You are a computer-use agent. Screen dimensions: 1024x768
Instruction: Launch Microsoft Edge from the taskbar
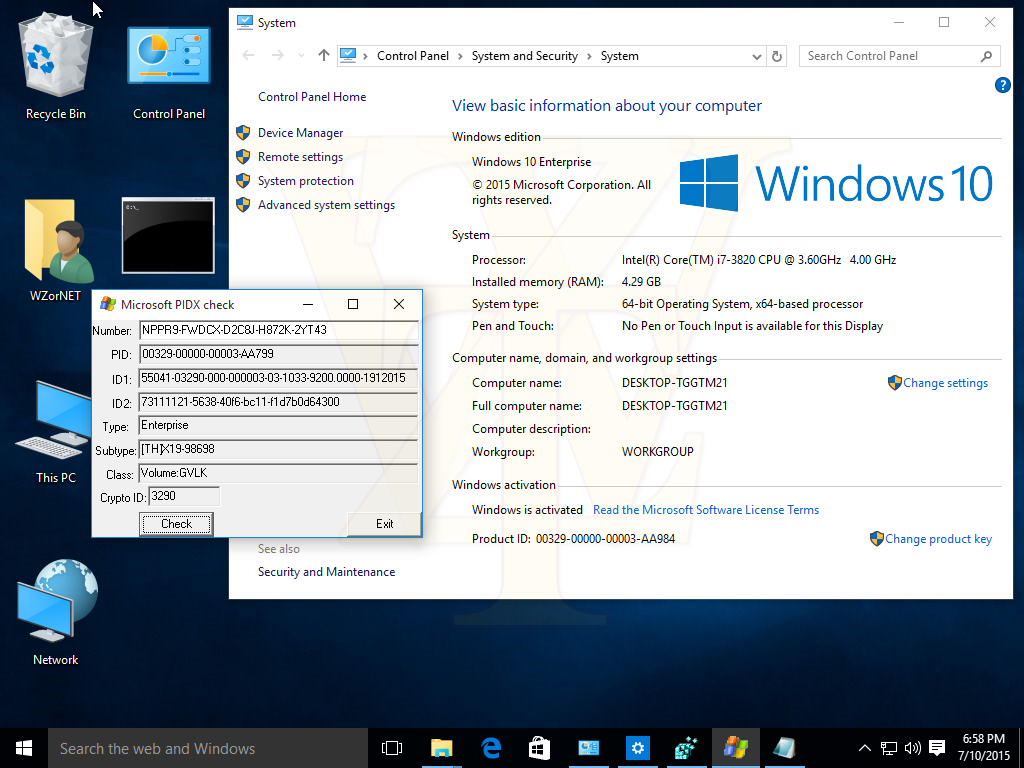490,748
